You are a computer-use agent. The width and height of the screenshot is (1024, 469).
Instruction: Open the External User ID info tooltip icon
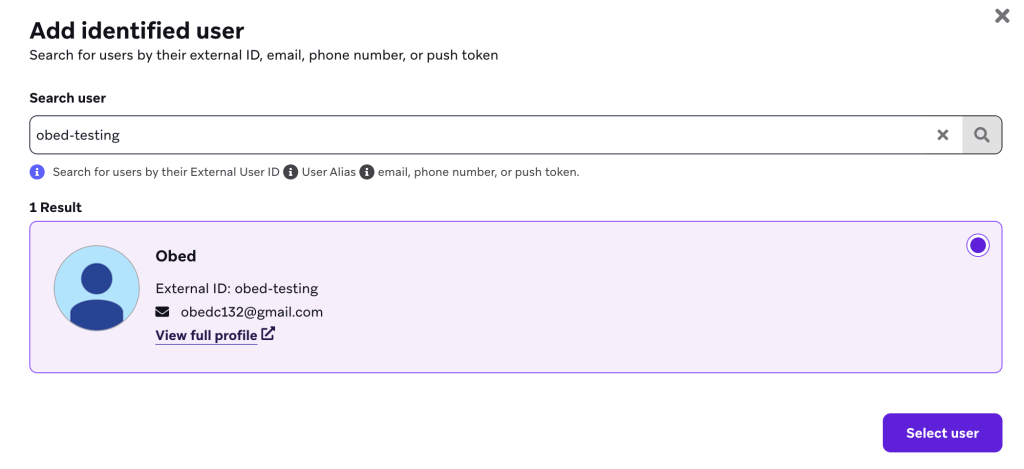pos(291,172)
